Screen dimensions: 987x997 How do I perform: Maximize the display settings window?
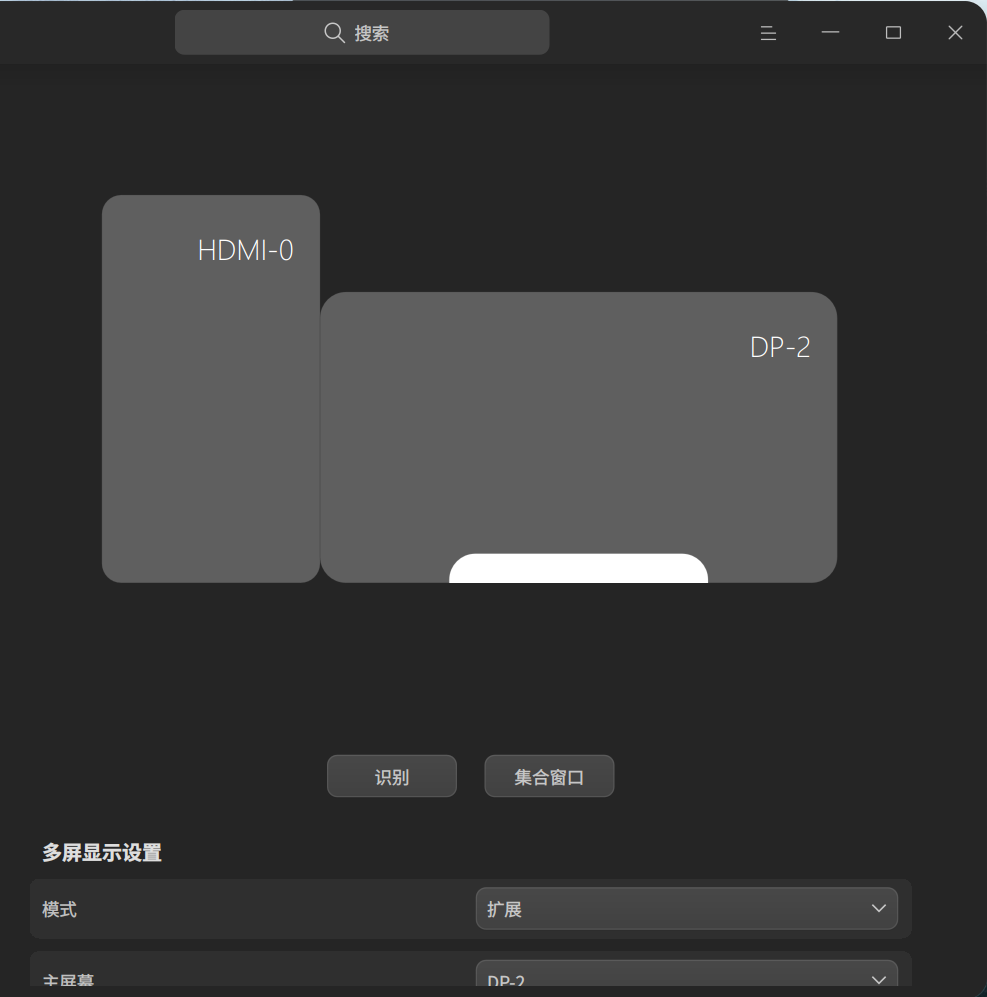[894, 32]
